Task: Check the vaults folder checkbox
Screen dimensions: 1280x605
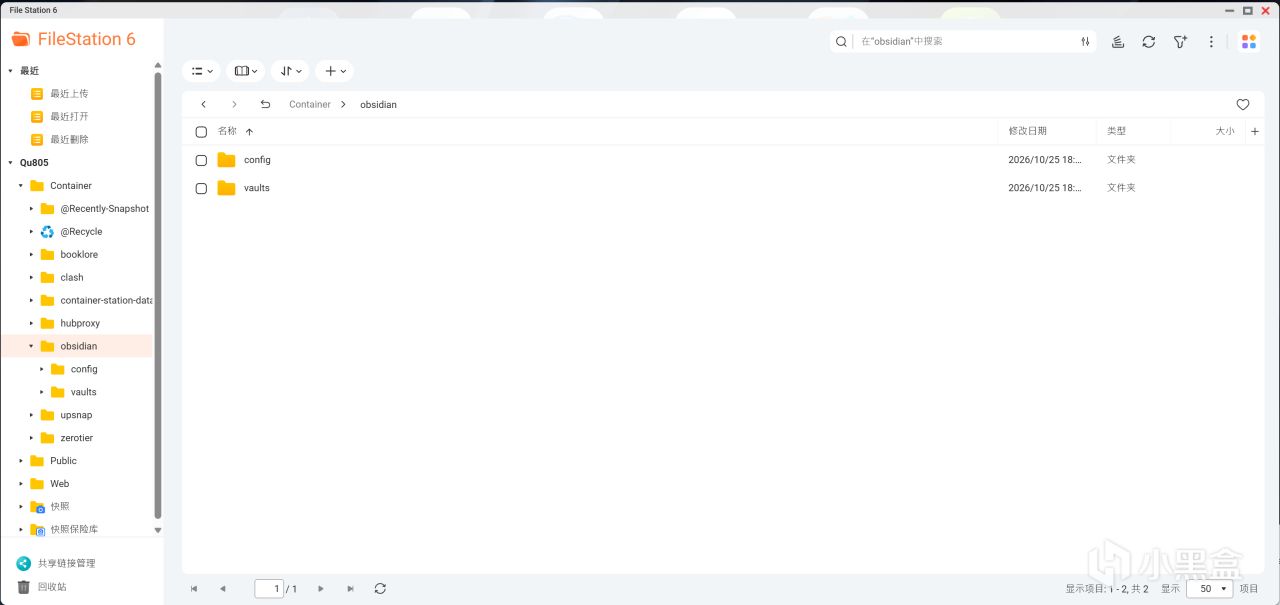Action: point(201,188)
